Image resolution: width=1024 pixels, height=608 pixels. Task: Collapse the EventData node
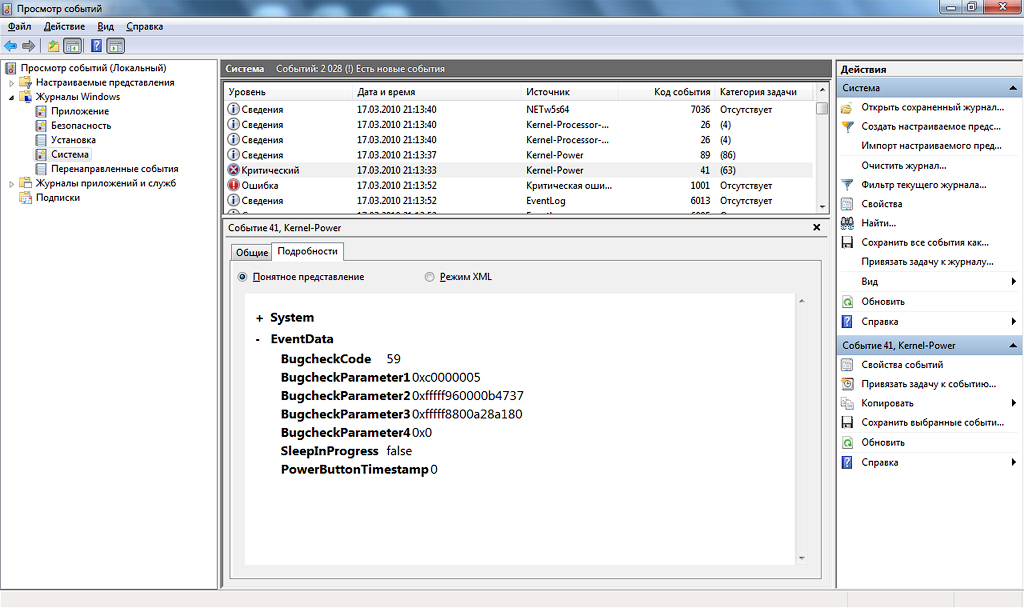(x=258, y=339)
